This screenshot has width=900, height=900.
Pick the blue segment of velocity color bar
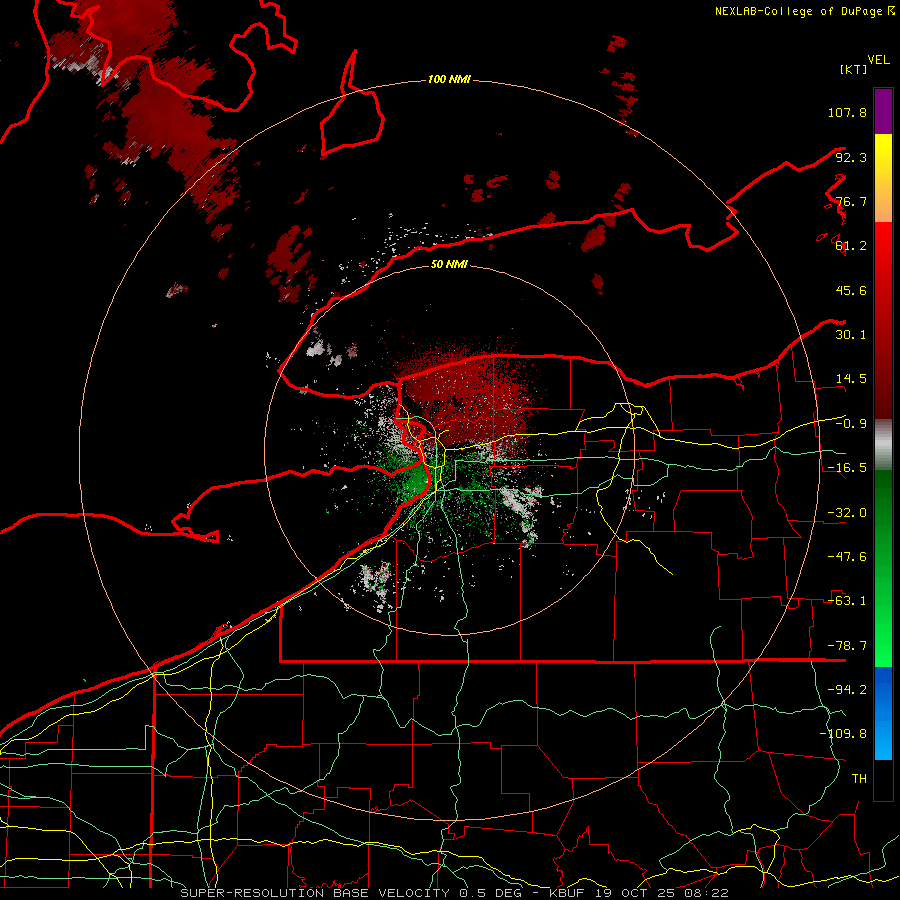pos(883,713)
